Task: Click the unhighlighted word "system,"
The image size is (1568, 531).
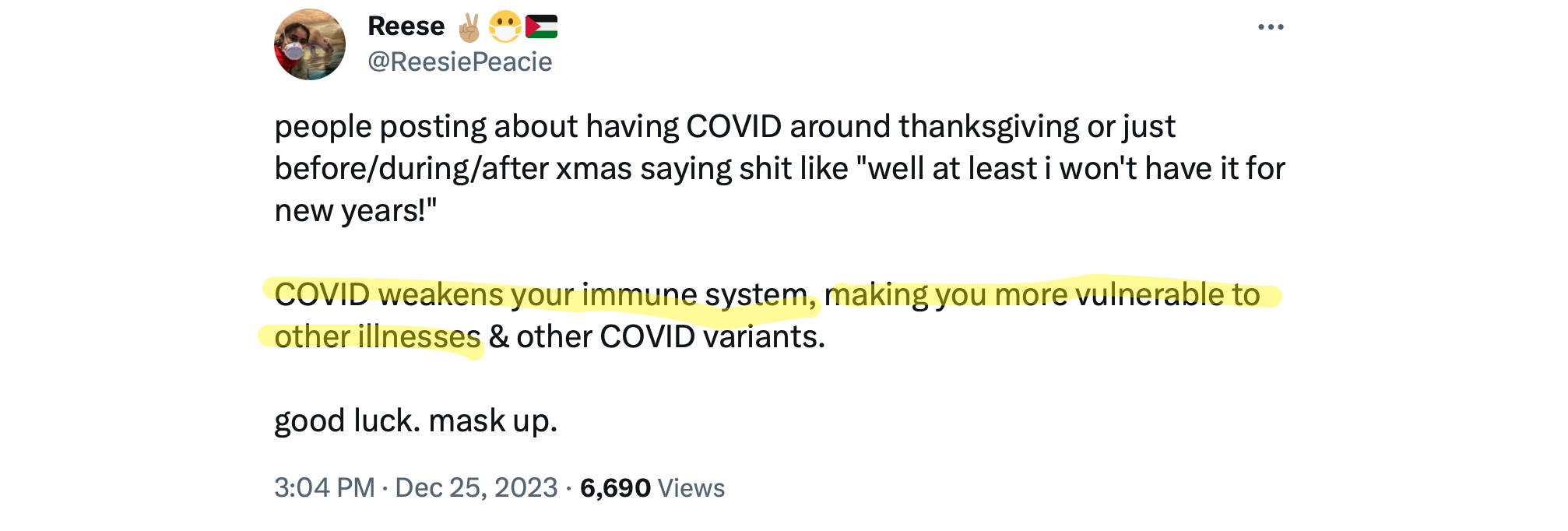Action: [761, 295]
